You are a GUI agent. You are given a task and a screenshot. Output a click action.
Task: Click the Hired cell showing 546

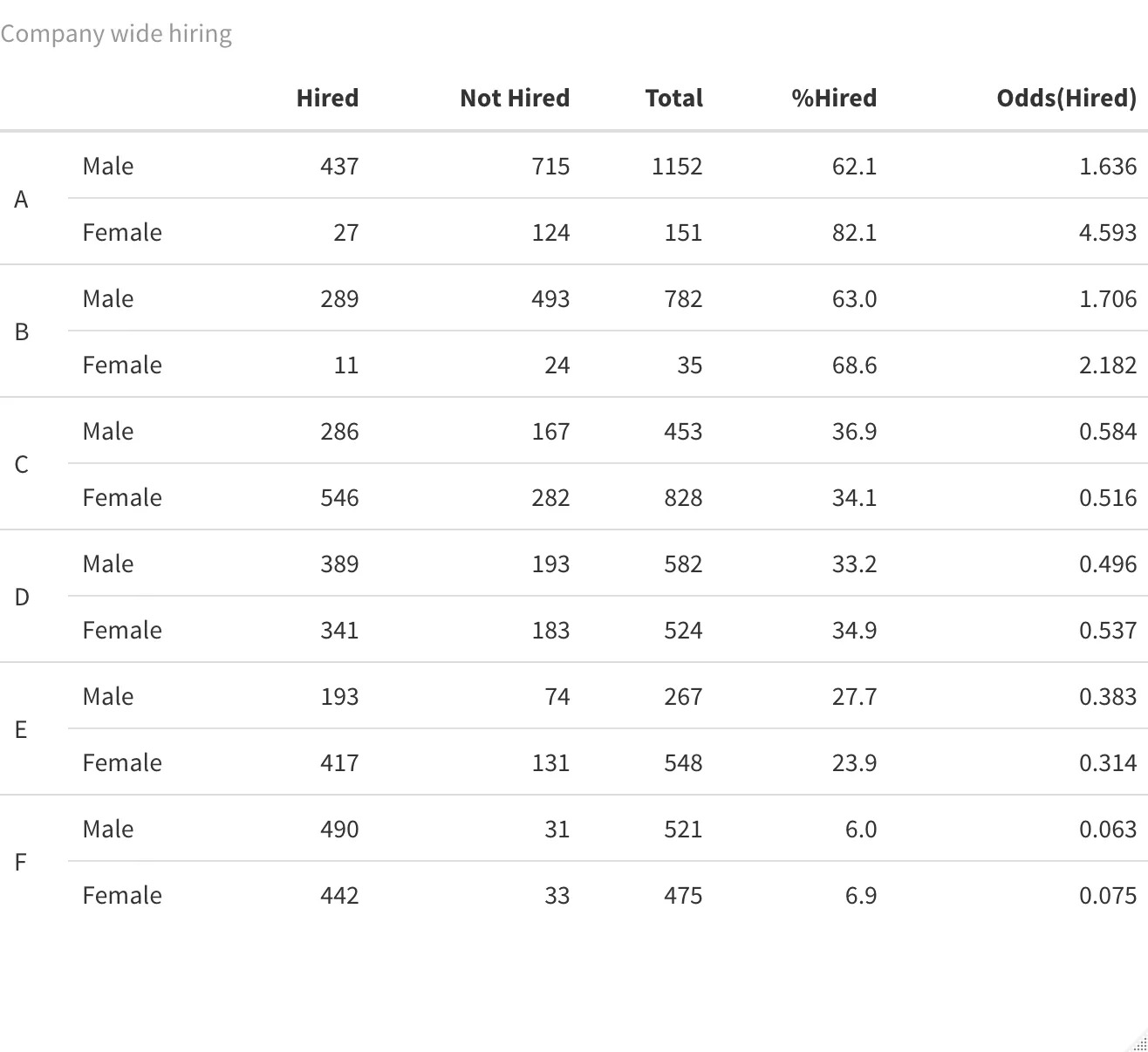coord(339,498)
